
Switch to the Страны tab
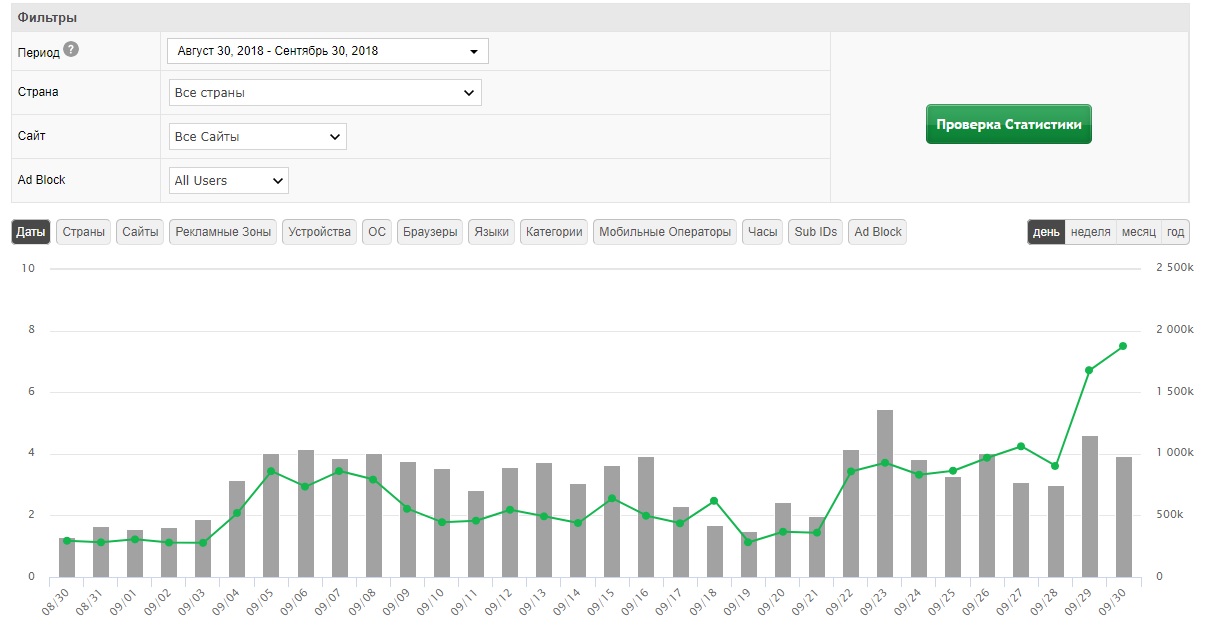click(x=84, y=232)
